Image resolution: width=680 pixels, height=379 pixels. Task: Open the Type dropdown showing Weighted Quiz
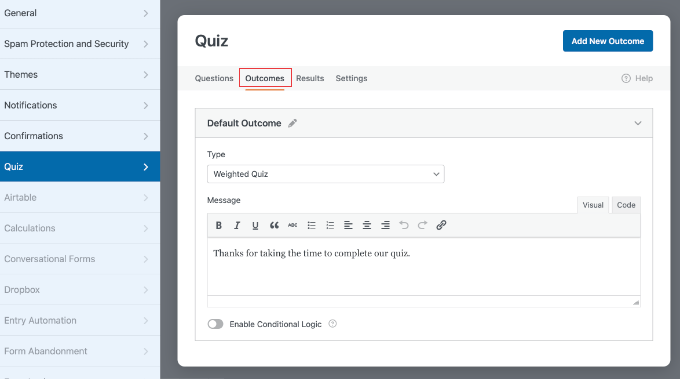(x=326, y=174)
